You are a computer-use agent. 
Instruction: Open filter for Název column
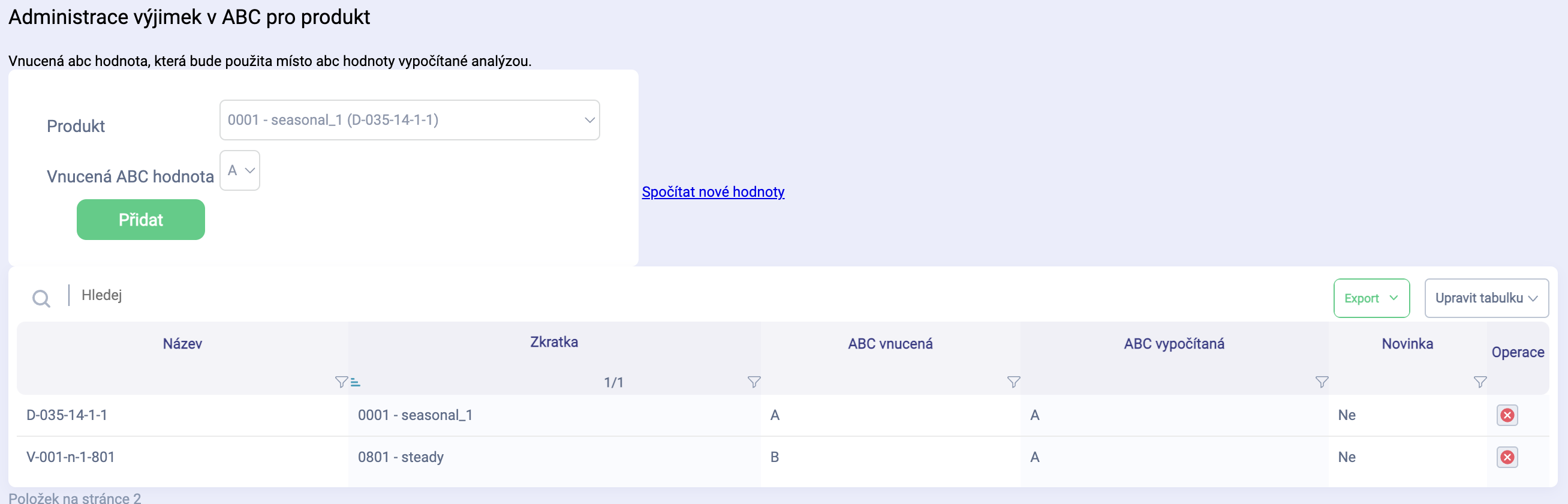pos(341,382)
